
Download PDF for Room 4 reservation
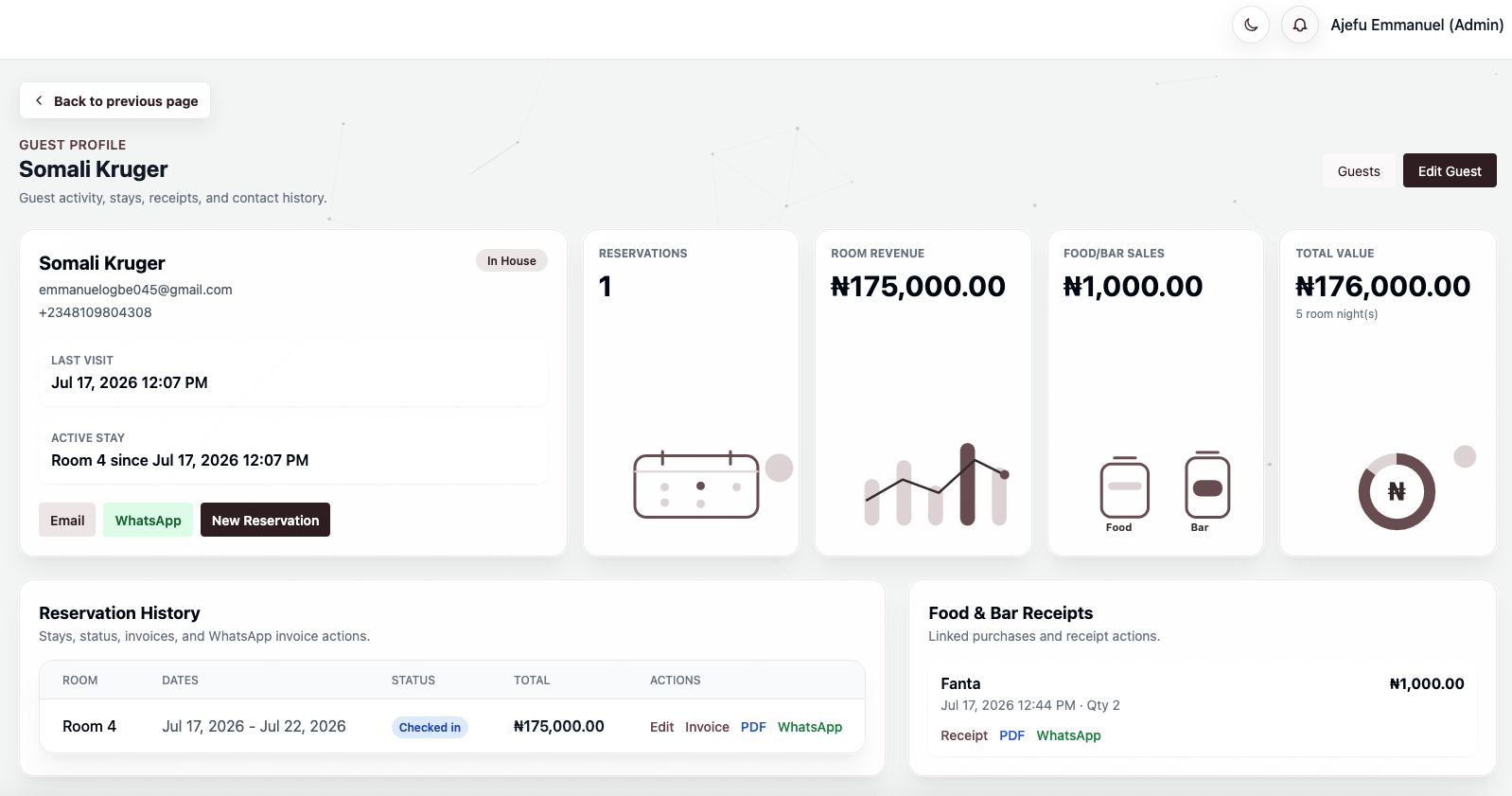pyautogui.click(x=753, y=727)
